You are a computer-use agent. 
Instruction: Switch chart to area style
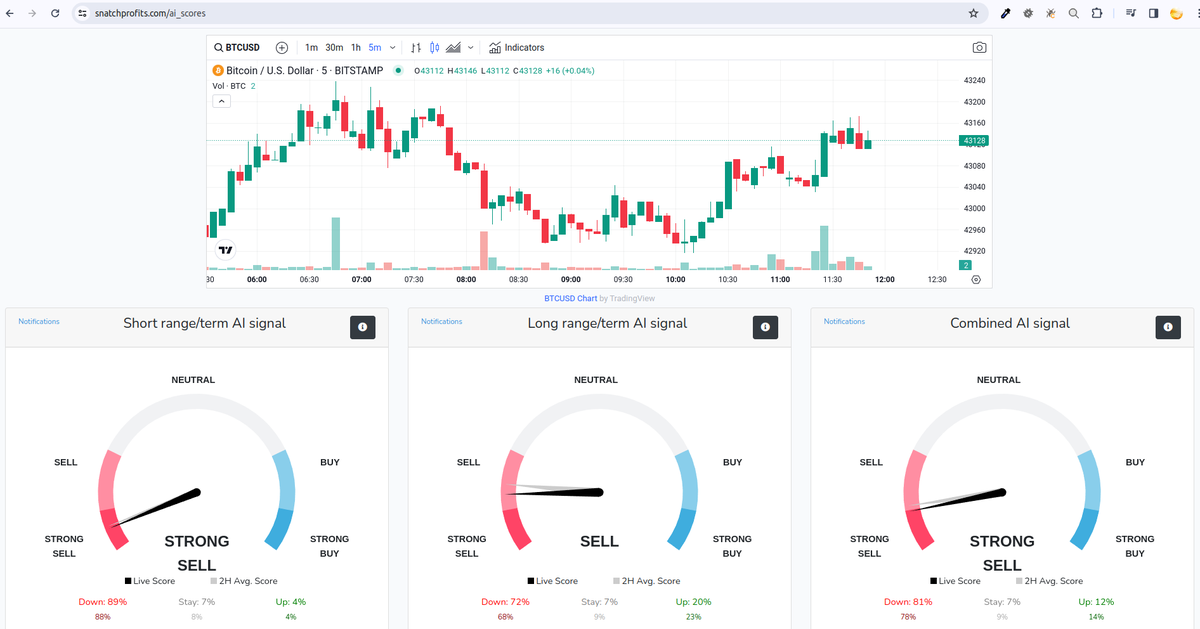pos(453,47)
